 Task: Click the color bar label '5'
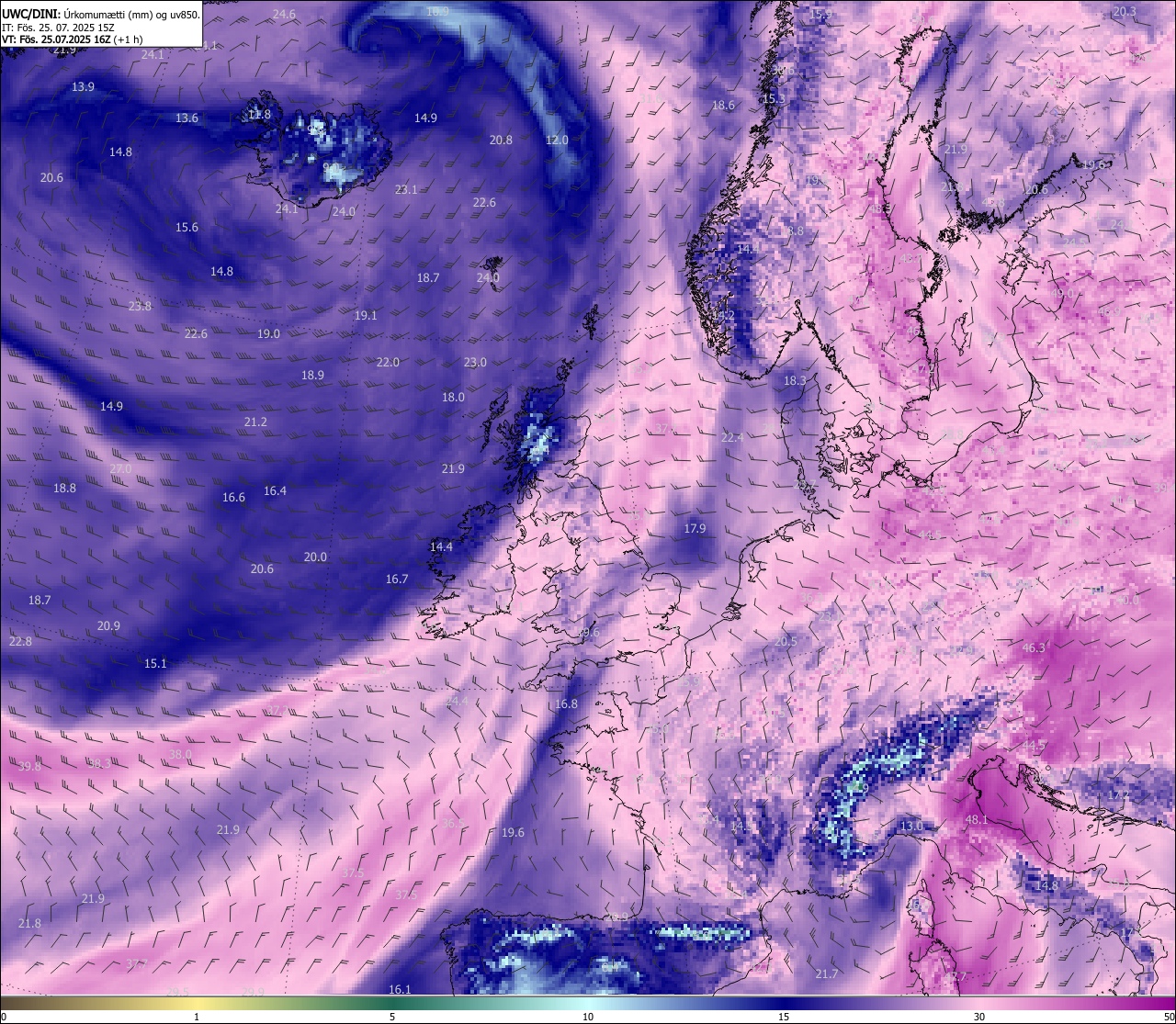392,1017
